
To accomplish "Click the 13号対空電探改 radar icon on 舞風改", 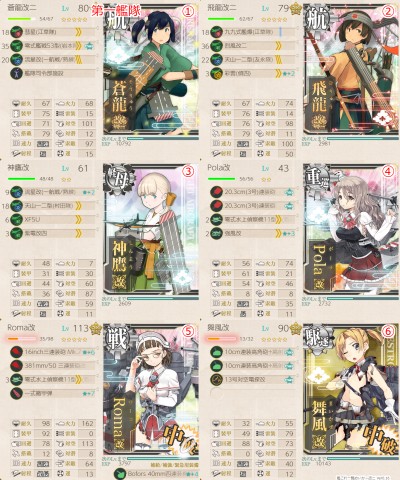I will (216, 379).
